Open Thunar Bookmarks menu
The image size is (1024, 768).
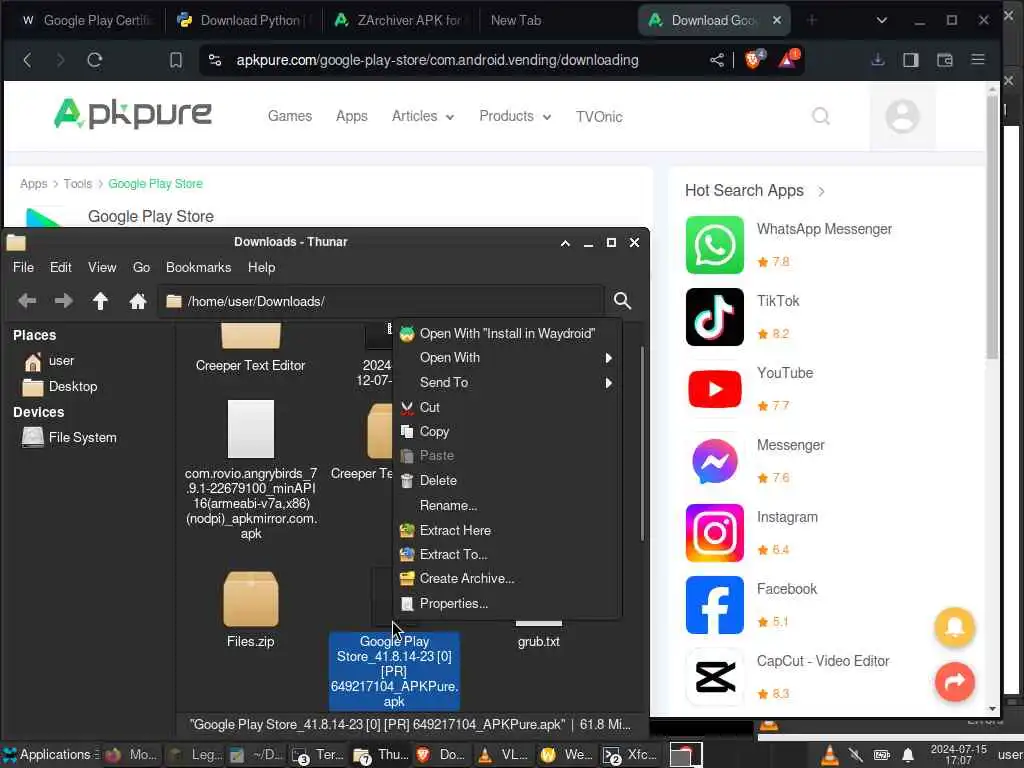click(x=198, y=267)
